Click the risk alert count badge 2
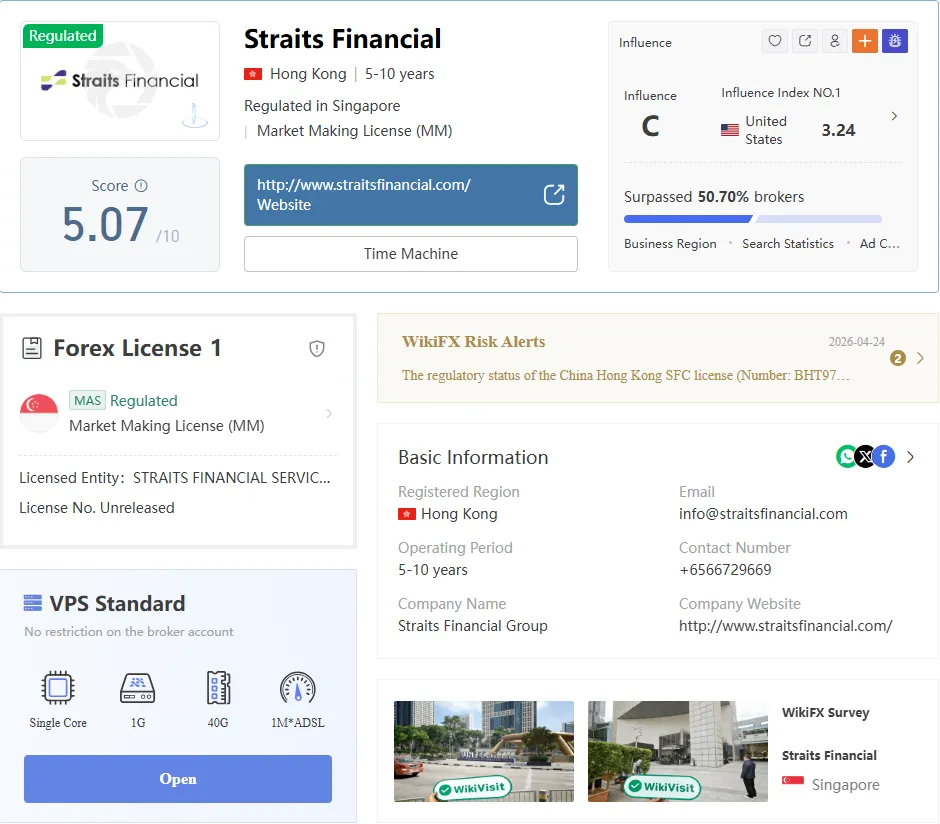 (x=897, y=358)
